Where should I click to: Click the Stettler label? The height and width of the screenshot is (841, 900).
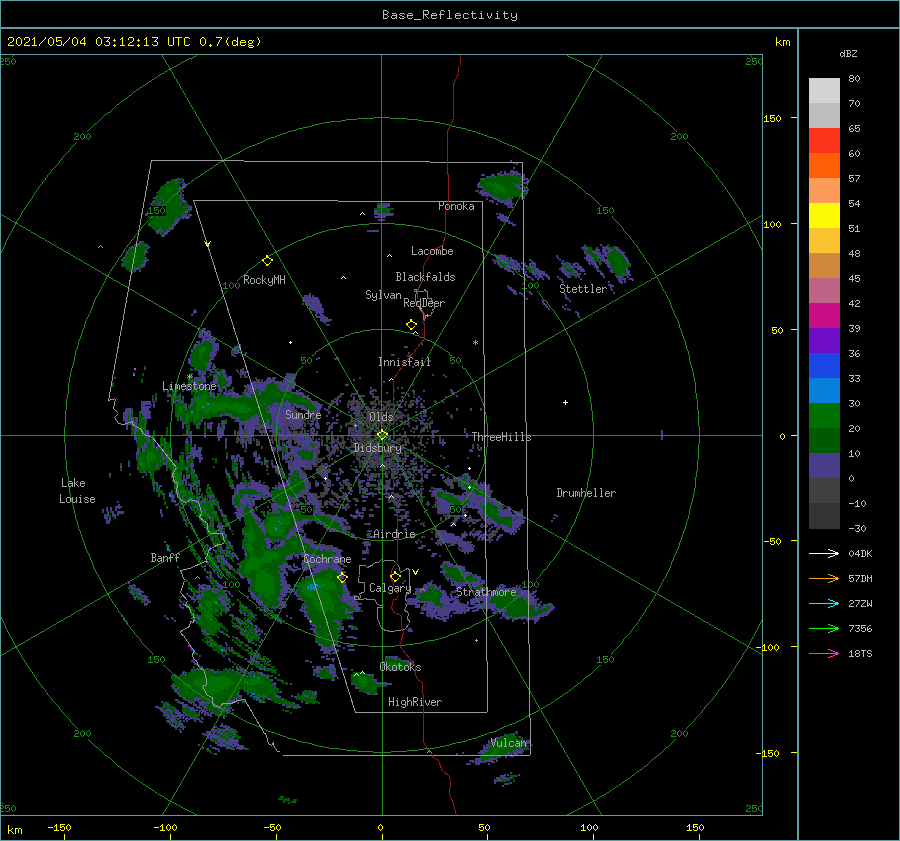pos(583,289)
